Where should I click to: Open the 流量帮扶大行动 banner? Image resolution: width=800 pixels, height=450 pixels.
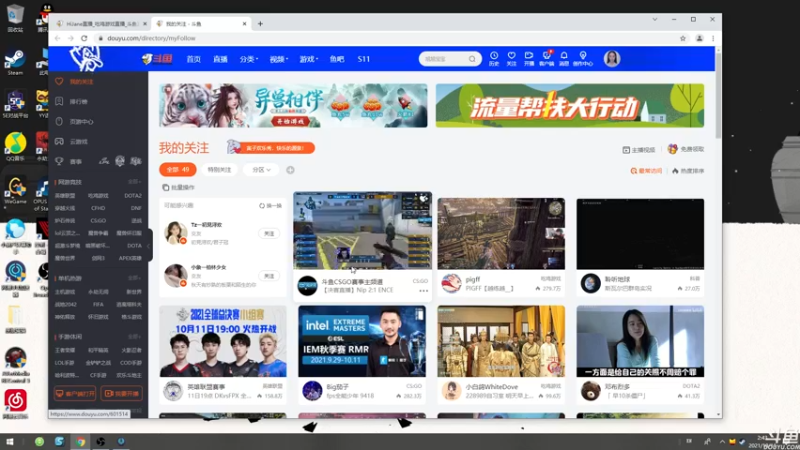pos(570,106)
